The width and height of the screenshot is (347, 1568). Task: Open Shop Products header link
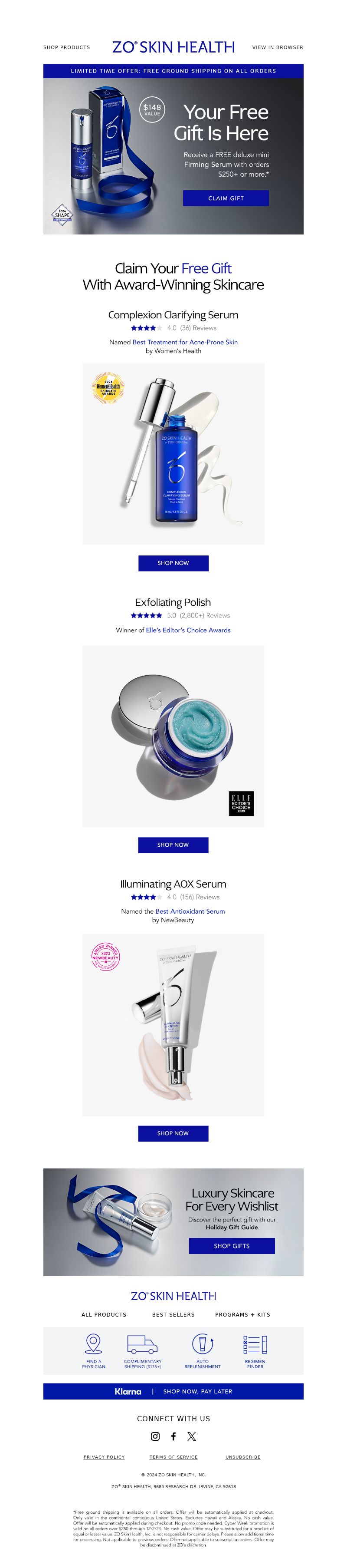coord(66,47)
